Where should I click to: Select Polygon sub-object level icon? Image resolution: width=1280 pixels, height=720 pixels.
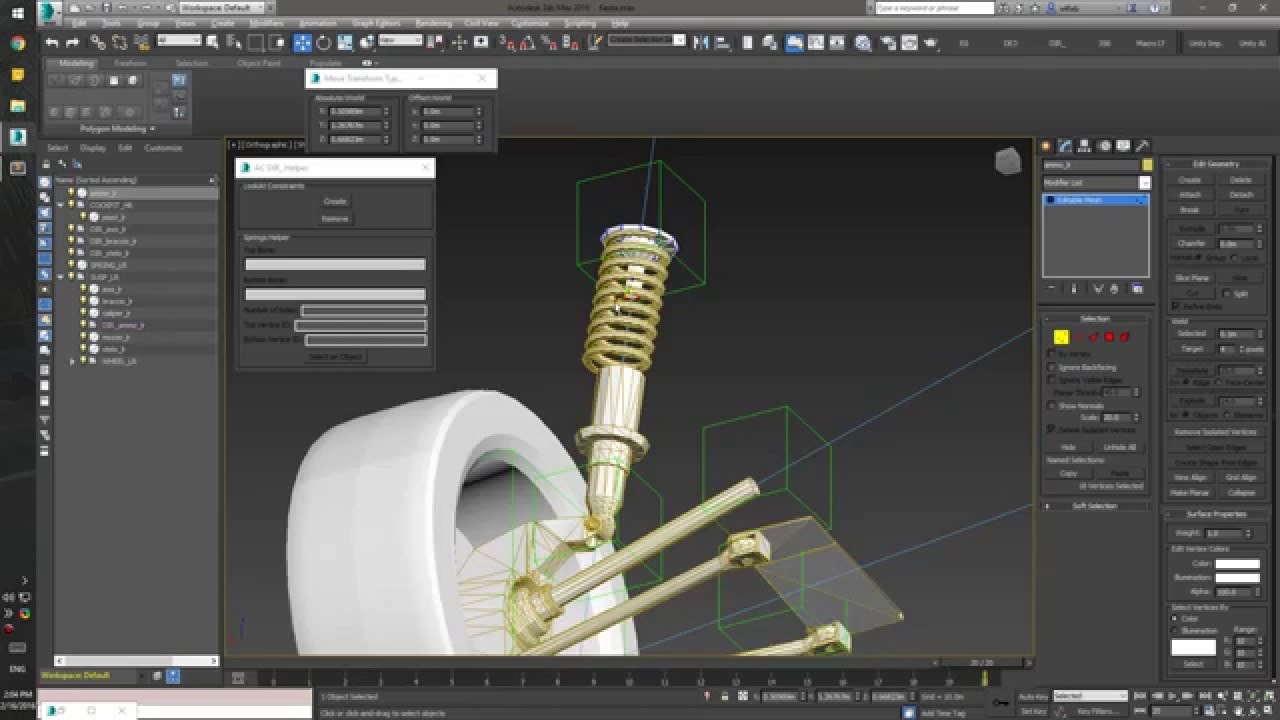[x=1109, y=337]
